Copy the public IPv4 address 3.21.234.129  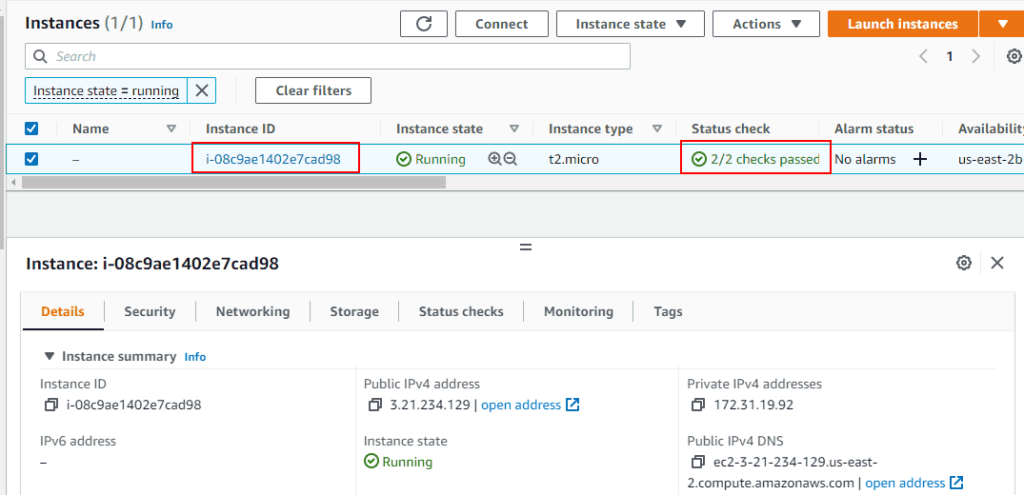(x=375, y=405)
